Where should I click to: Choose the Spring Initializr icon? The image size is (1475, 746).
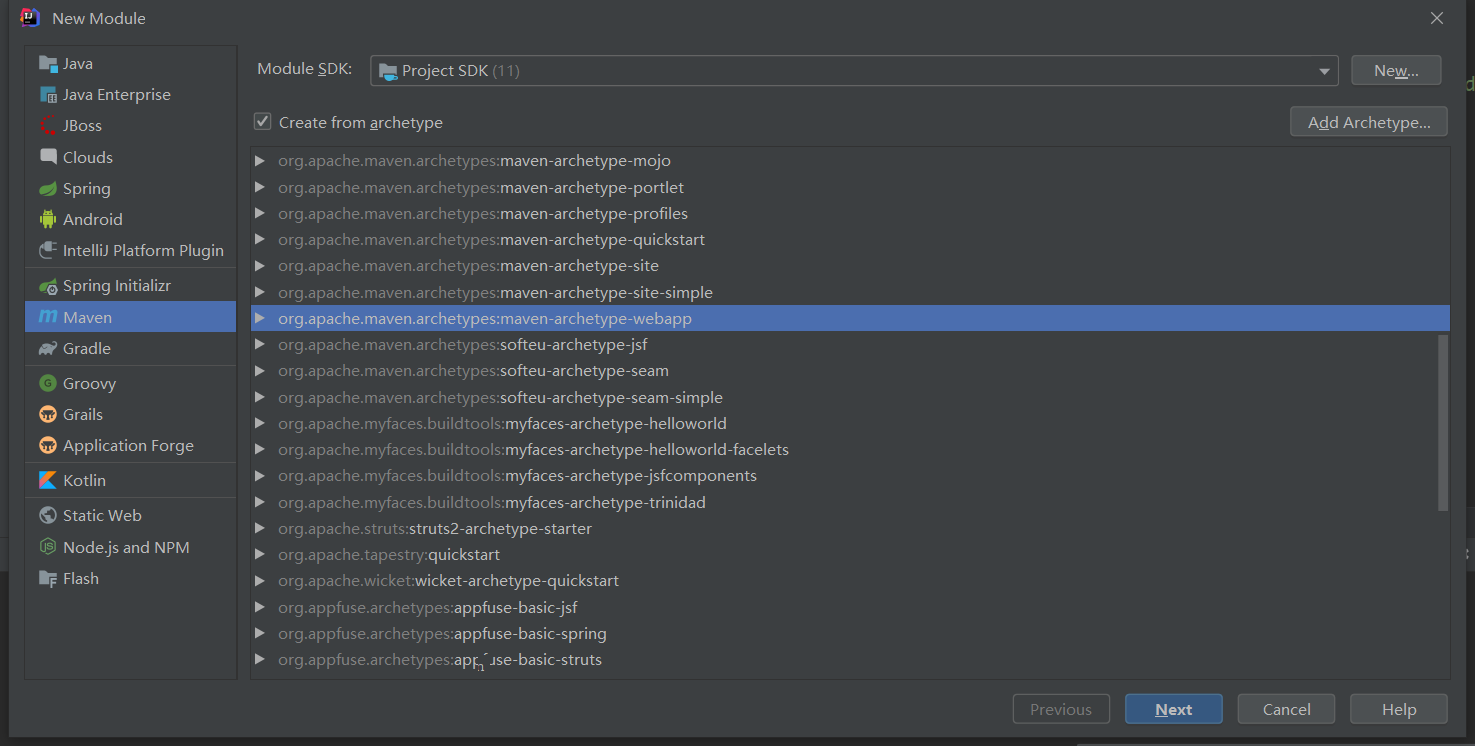pos(47,286)
